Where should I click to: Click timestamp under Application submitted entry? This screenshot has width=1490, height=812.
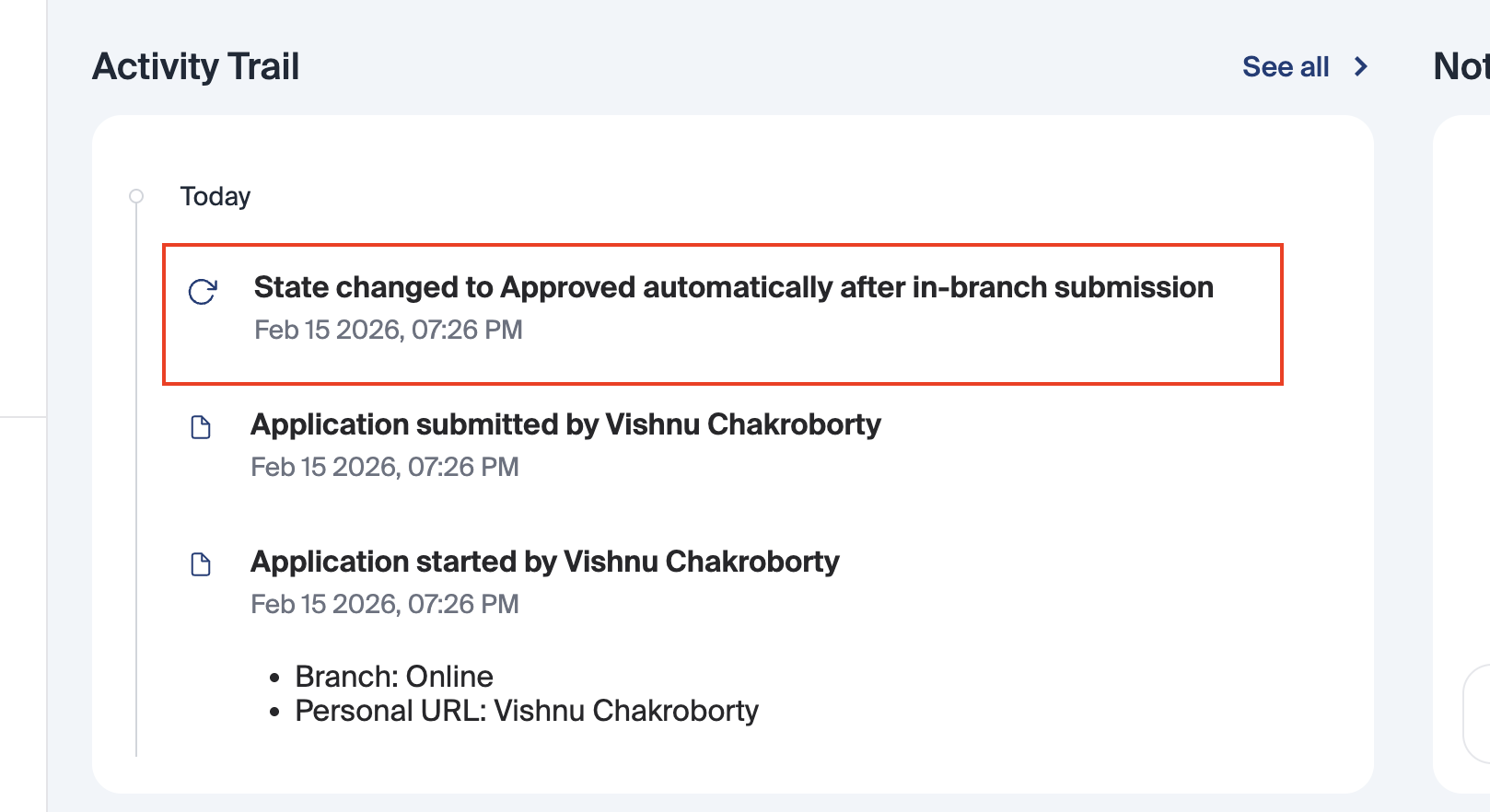[384, 467]
